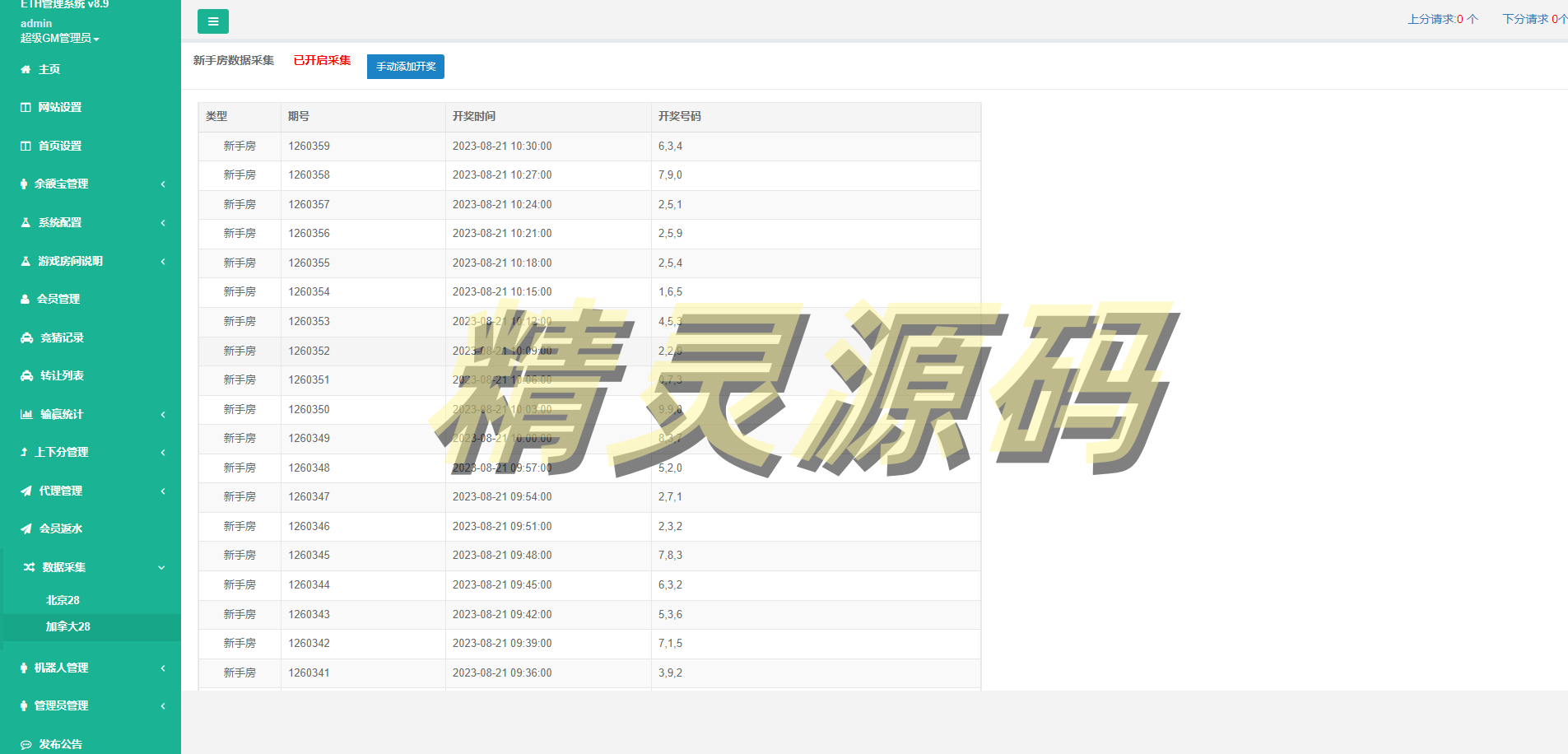The width and height of the screenshot is (1568, 754).
Task: Click the comment icon for 发布公告
Action: click(26, 745)
